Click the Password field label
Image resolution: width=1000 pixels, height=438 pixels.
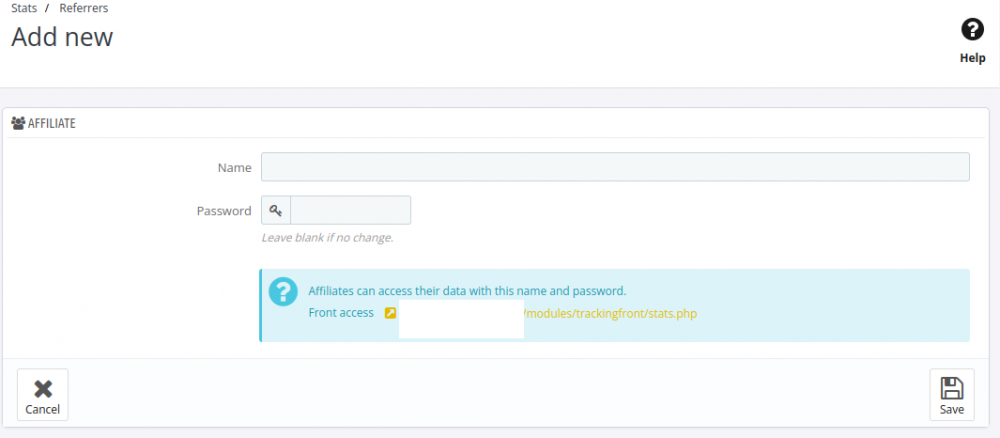tap(224, 211)
